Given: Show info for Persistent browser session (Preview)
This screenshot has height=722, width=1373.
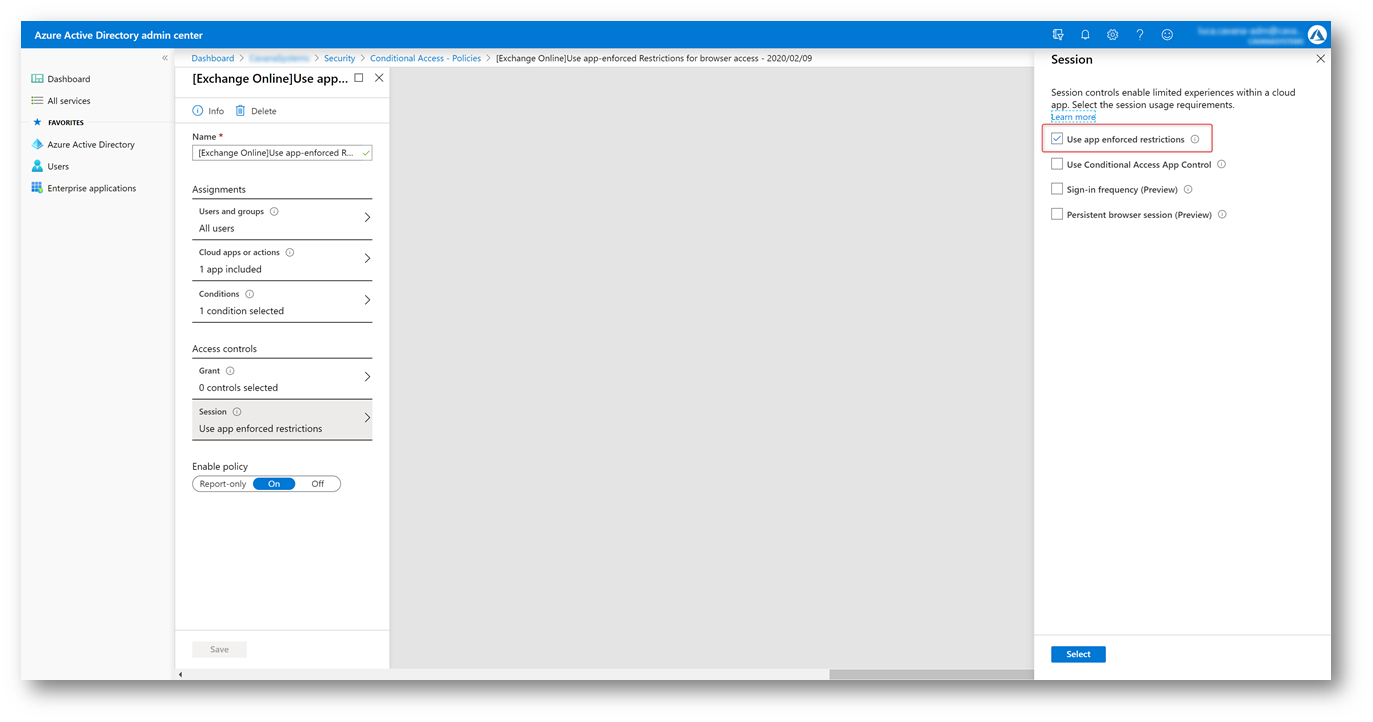Looking at the screenshot, I should point(1222,215).
